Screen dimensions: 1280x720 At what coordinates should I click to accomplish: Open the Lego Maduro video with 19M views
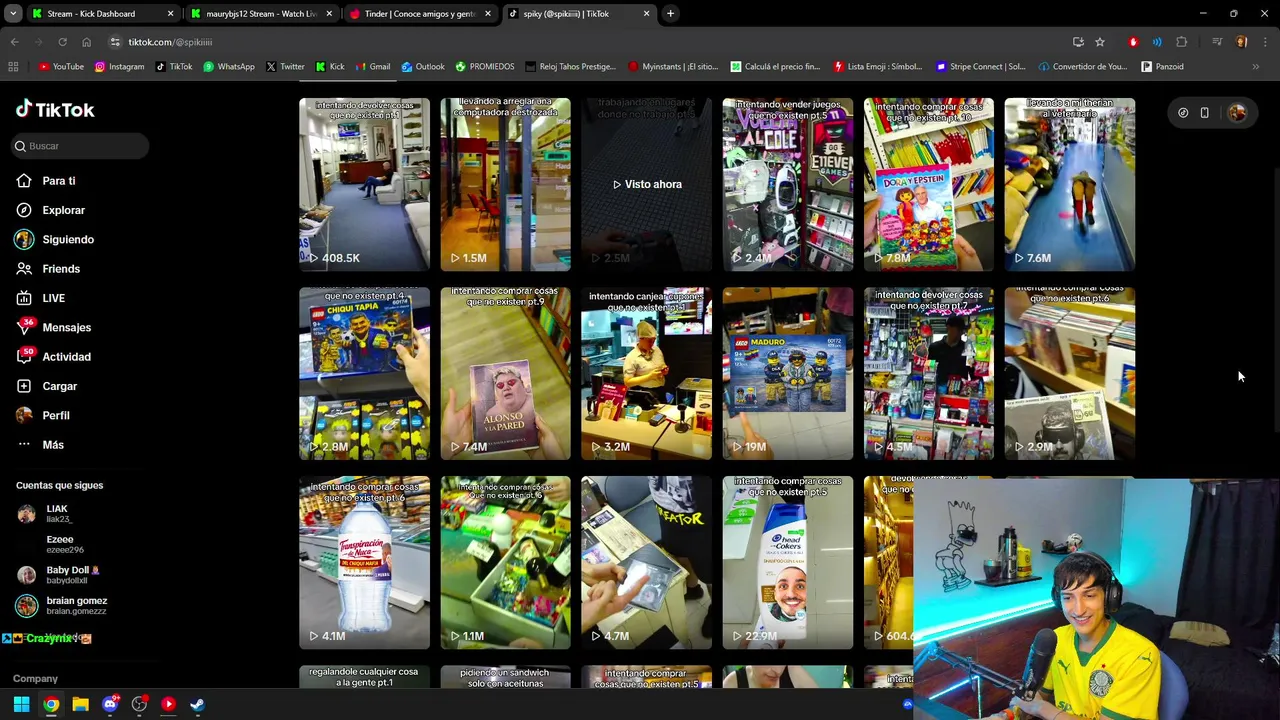pyautogui.click(x=787, y=374)
